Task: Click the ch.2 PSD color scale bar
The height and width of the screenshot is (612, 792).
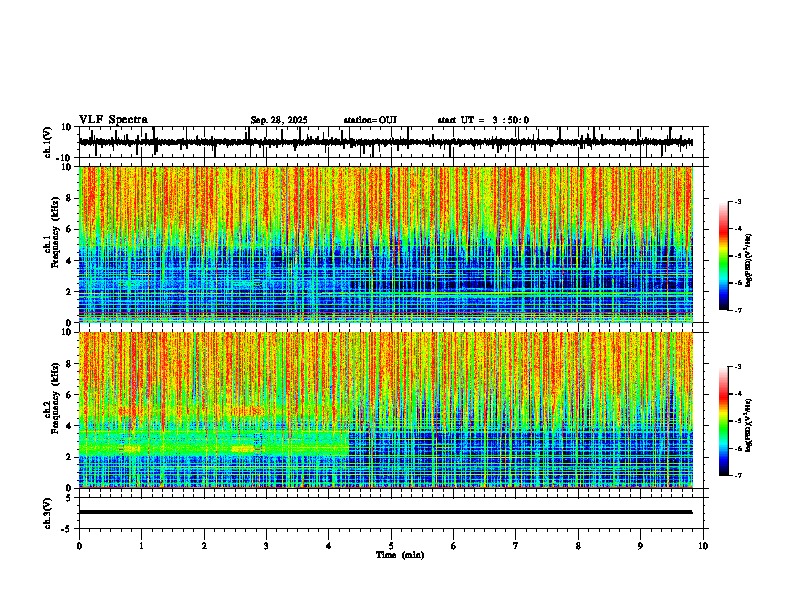Action: tap(724, 421)
